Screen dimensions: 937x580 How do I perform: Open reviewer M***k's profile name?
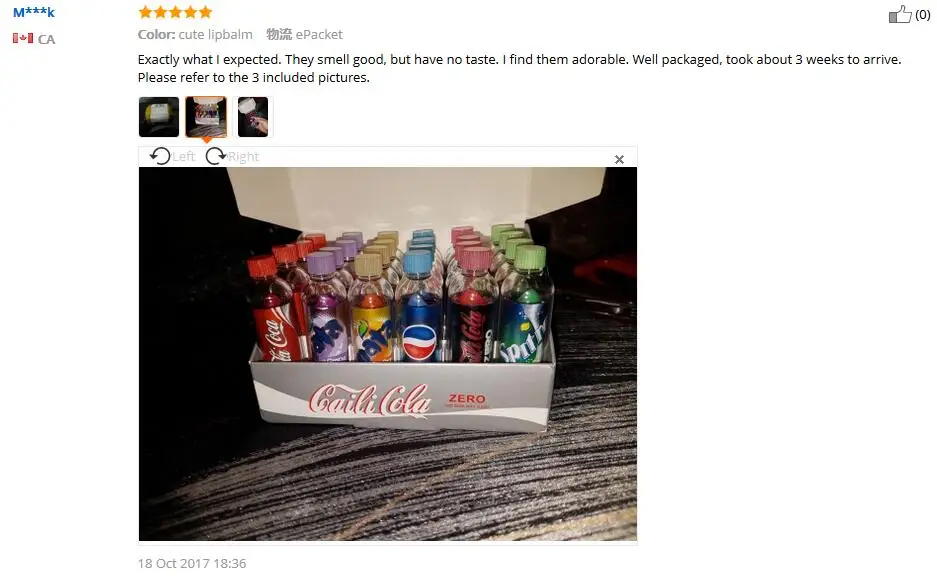(x=34, y=12)
